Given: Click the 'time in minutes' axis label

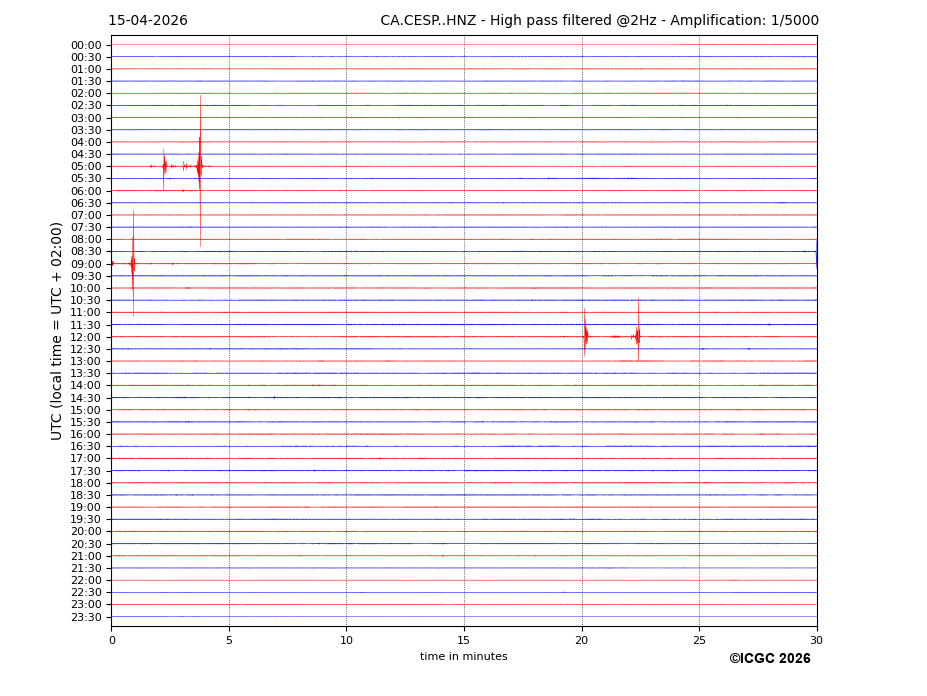Looking at the screenshot, I should point(463,657).
